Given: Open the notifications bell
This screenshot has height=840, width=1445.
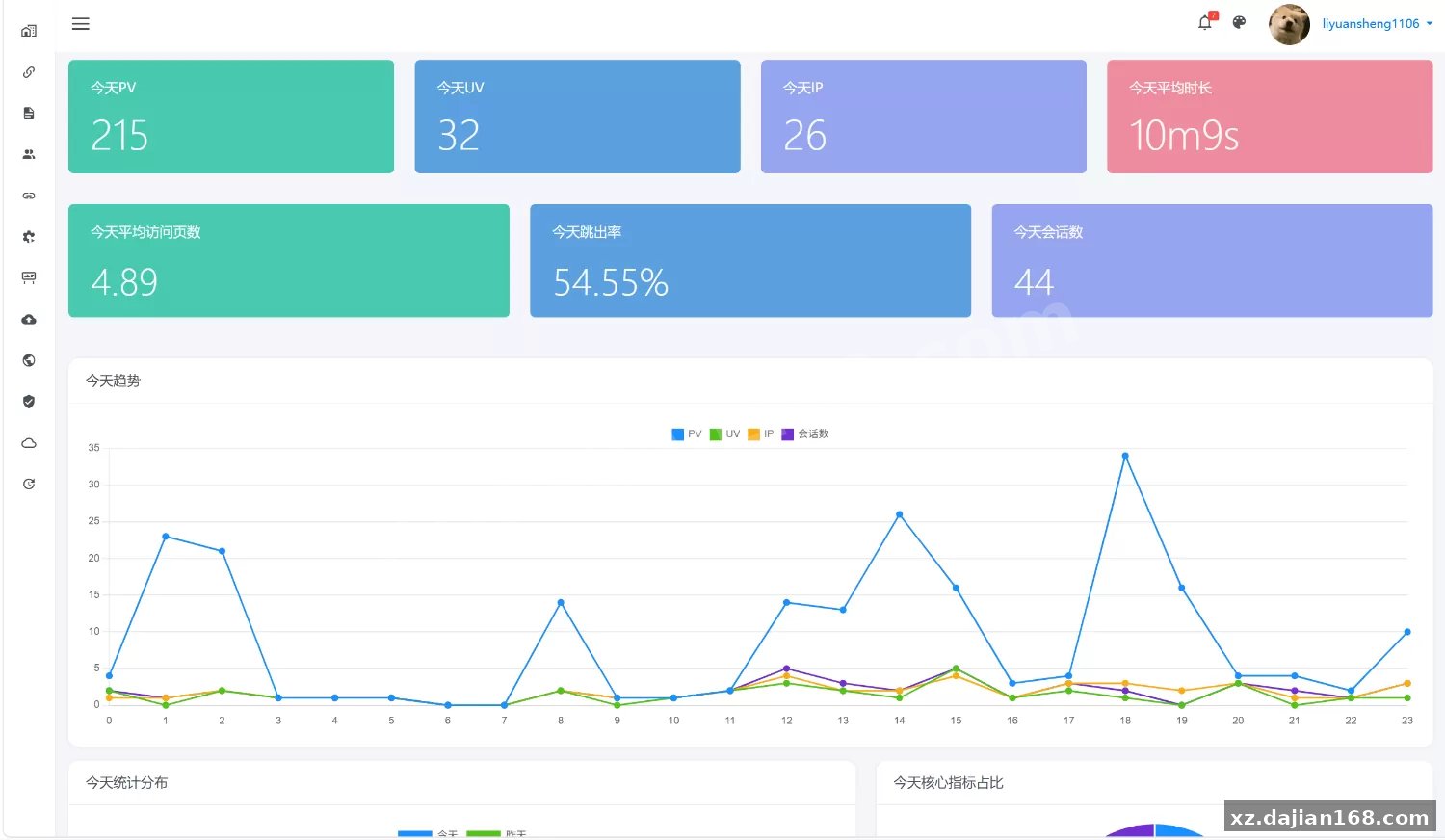Looking at the screenshot, I should tap(1205, 22).
